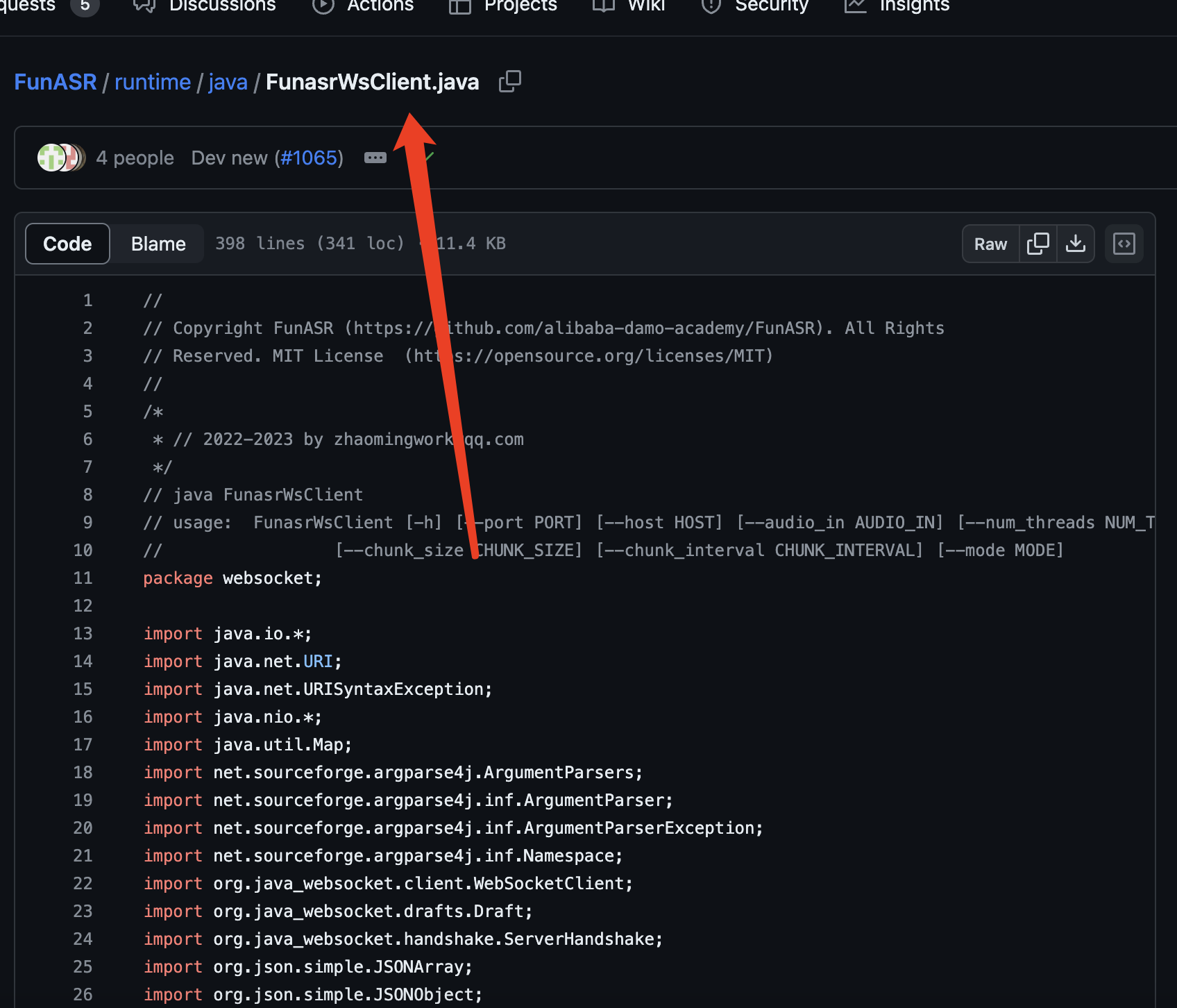
Task: Open the symbols panel icon
Action: pyautogui.click(x=1124, y=244)
